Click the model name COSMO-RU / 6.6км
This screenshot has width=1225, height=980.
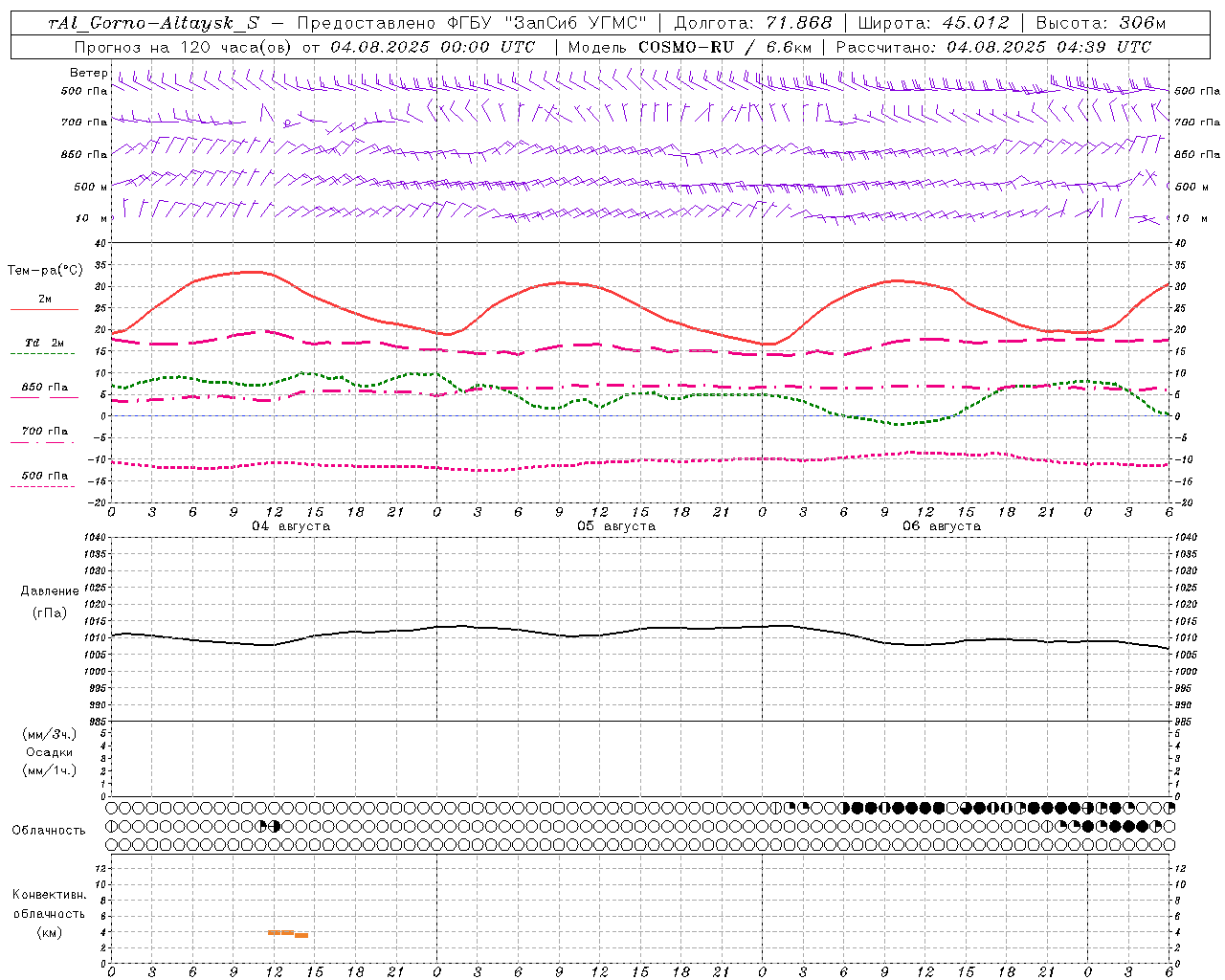tap(724, 47)
